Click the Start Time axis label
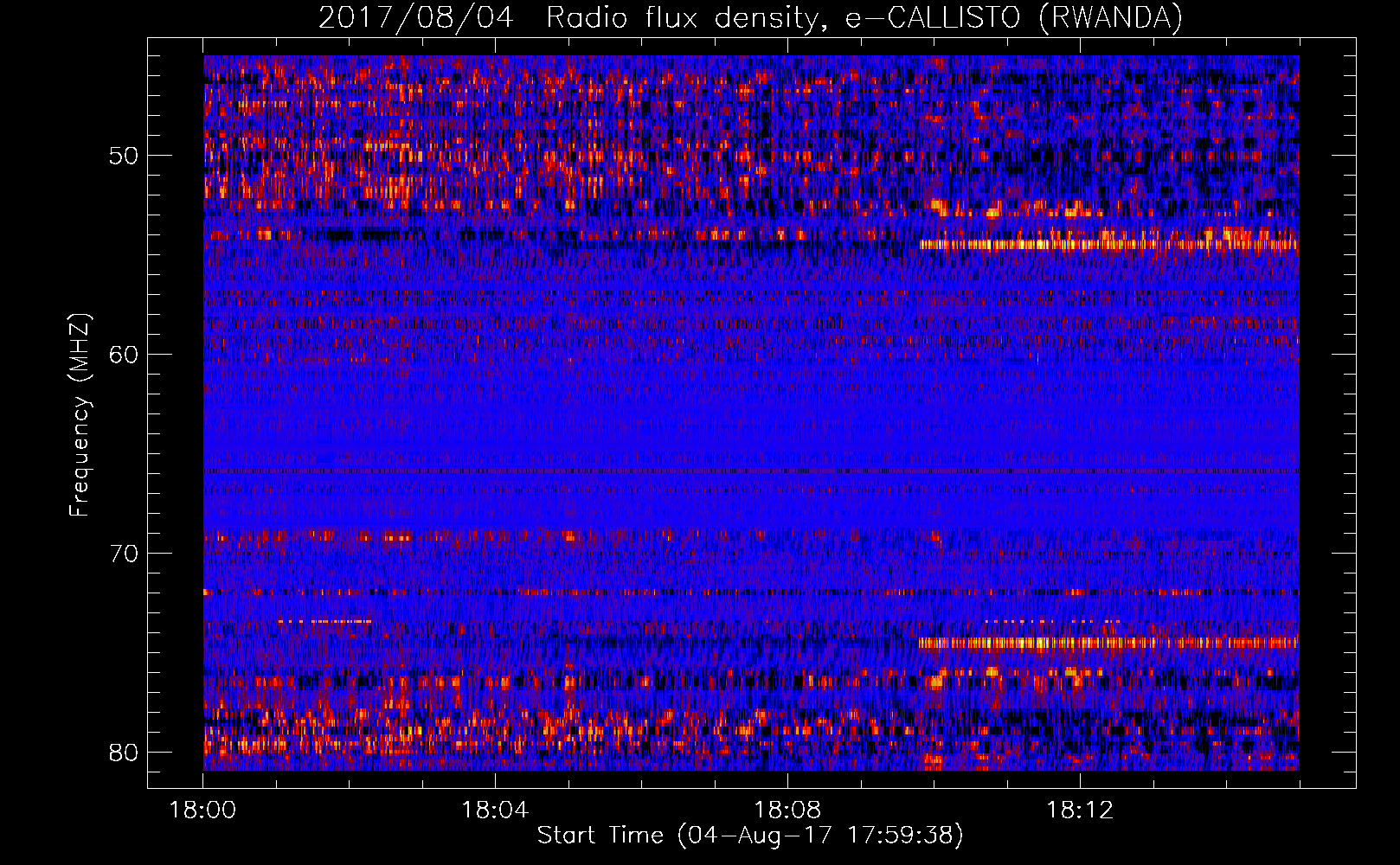 pyautogui.click(x=750, y=836)
